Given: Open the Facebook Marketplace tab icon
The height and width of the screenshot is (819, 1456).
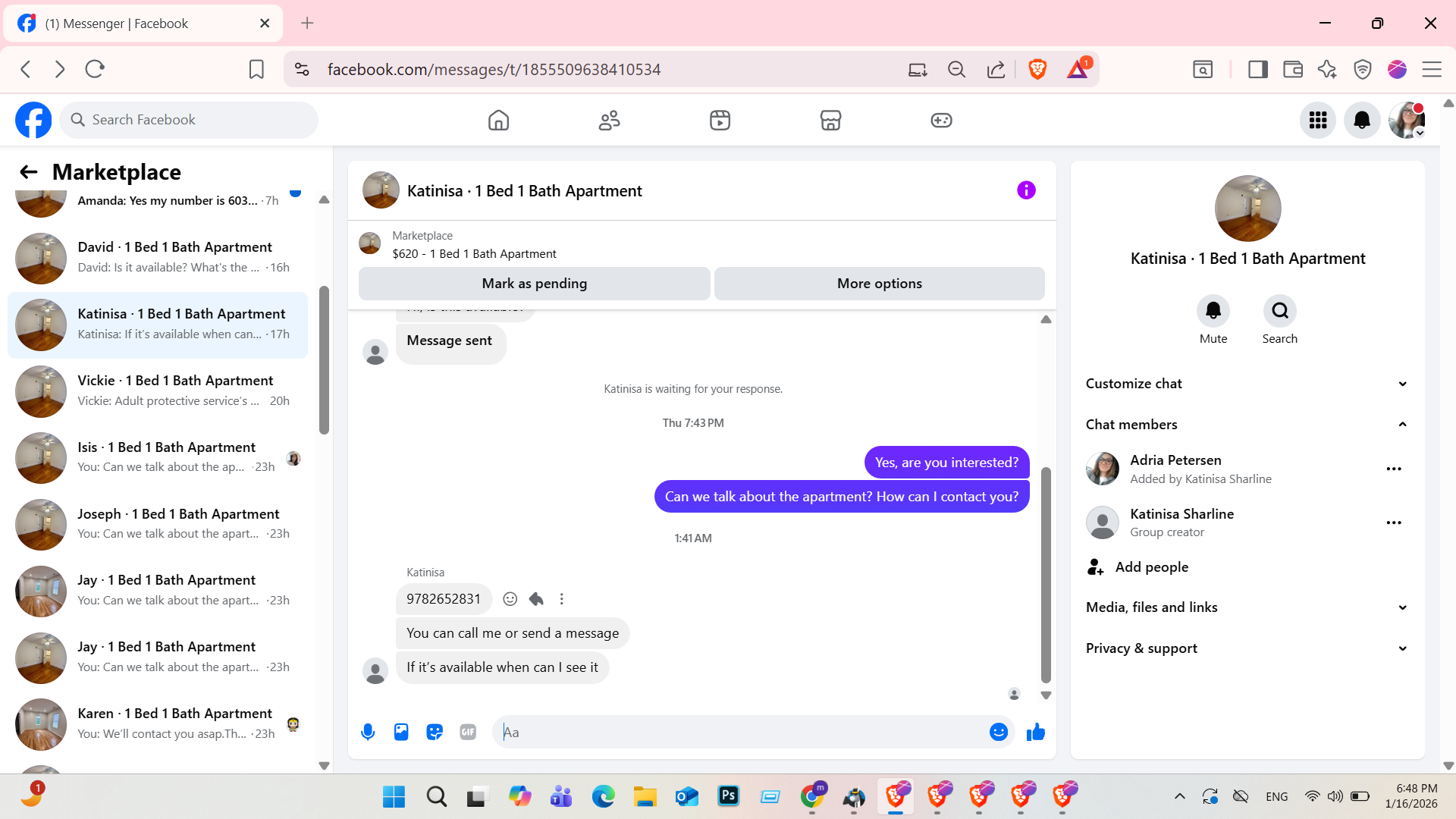Looking at the screenshot, I should (x=830, y=120).
